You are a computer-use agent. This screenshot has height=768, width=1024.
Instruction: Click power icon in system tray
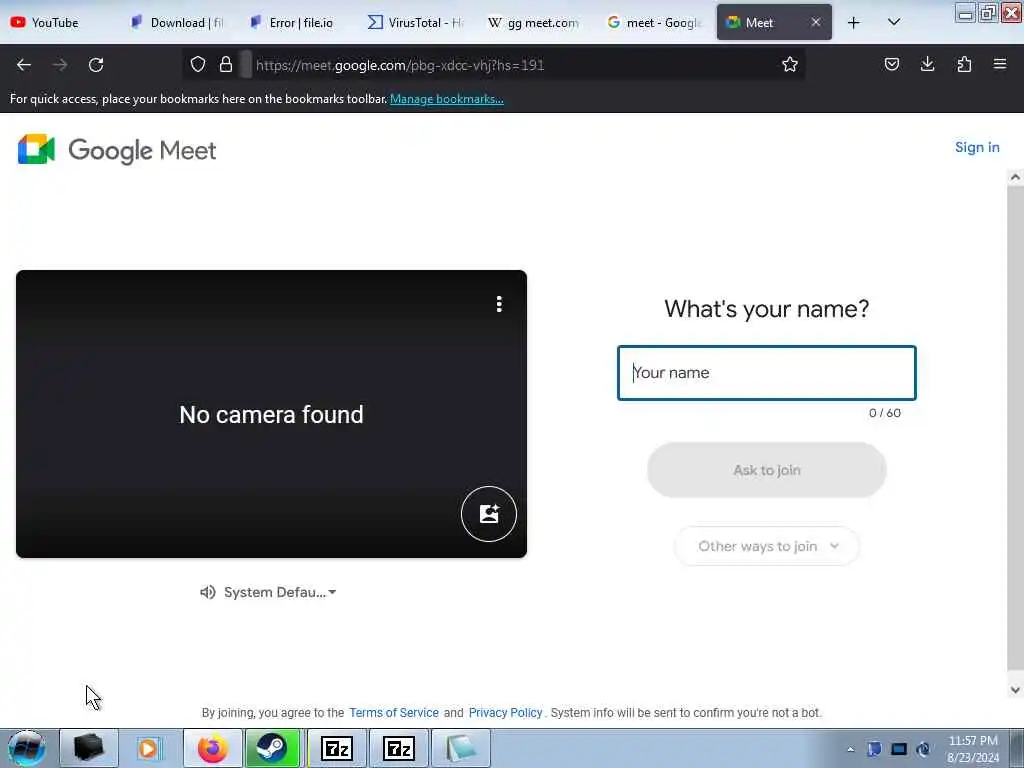[923, 749]
